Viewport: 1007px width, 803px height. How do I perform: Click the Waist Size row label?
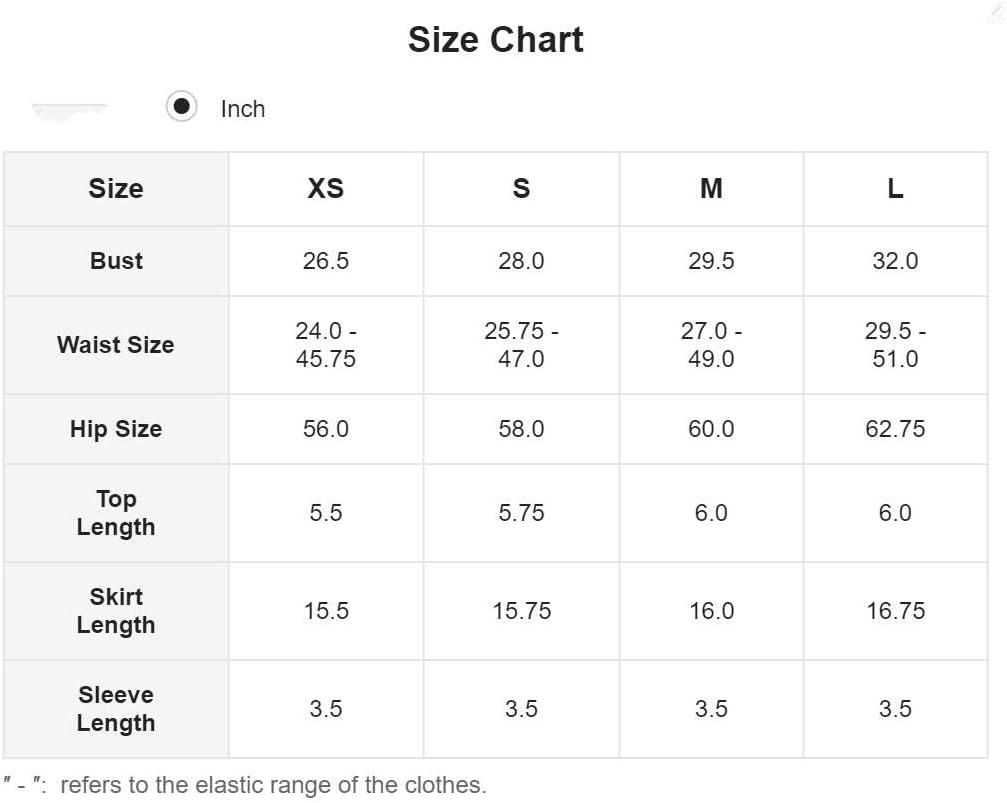click(116, 345)
